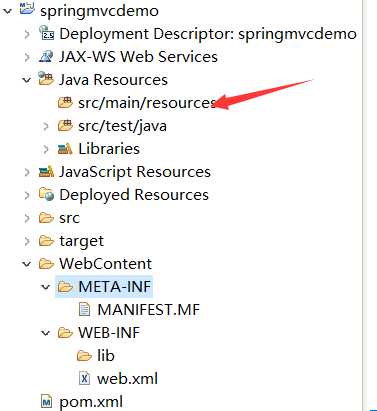Viewport: 377px width, 411px height.
Task: Expand the src/test/java source folder
Action: coord(46,126)
